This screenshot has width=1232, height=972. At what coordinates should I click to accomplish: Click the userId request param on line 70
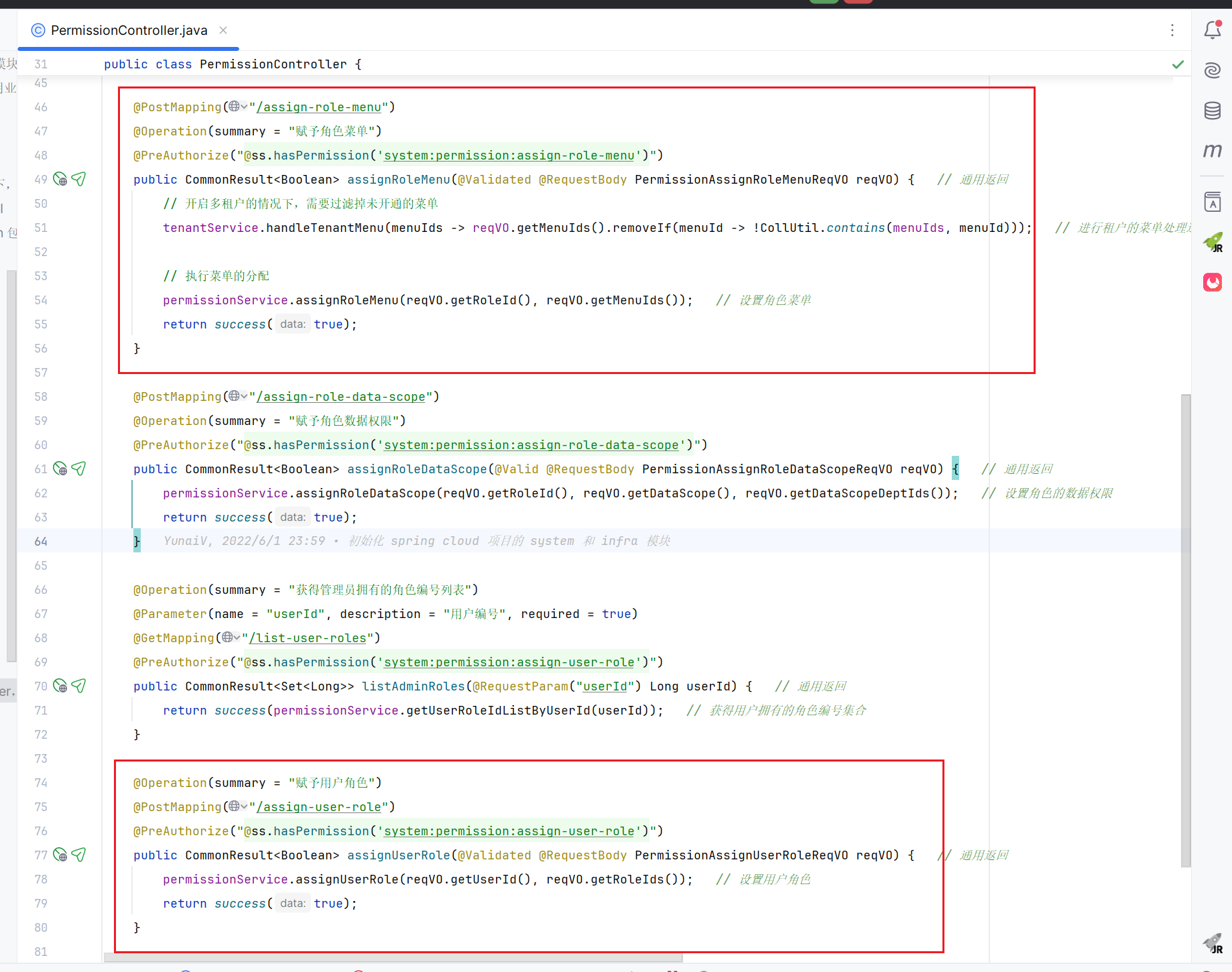pyautogui.click(x=605, y=686)
